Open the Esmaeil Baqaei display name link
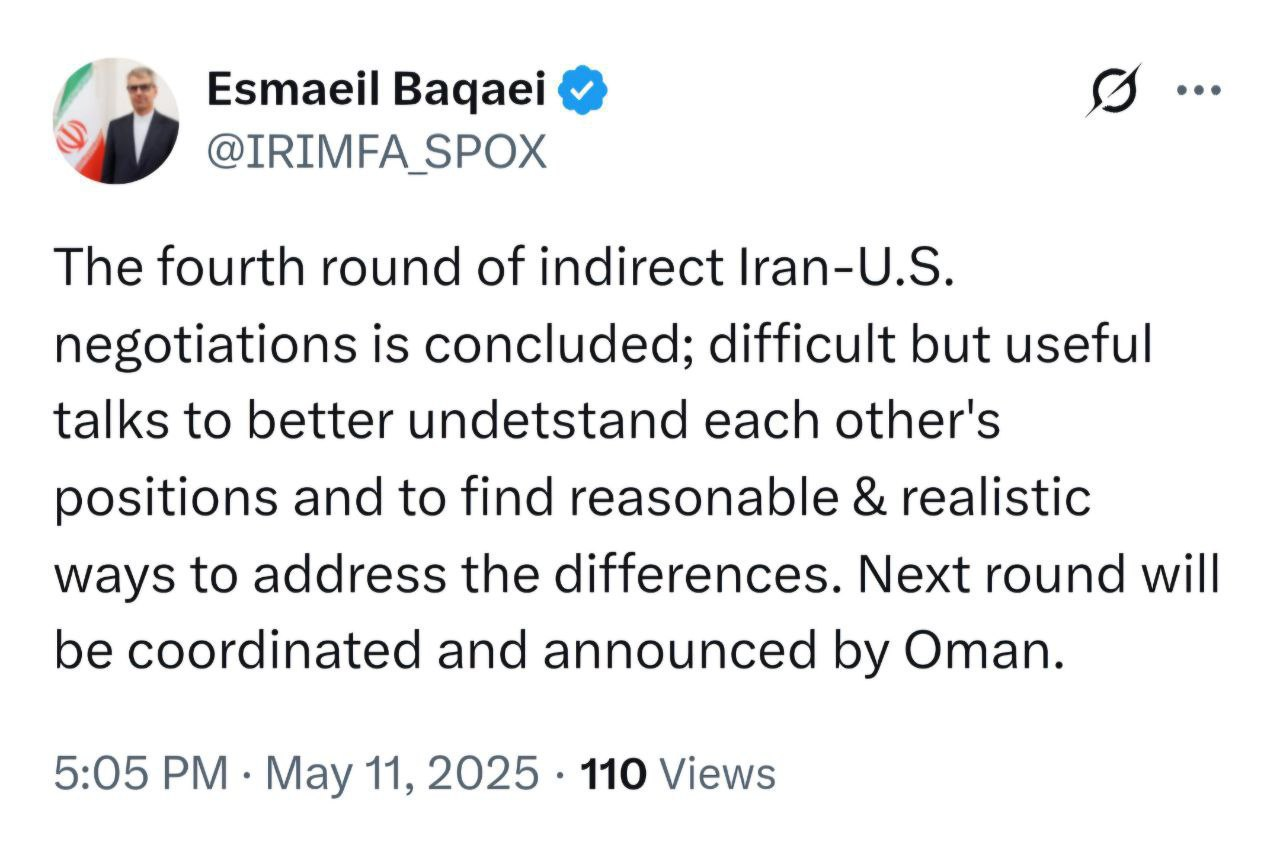Screen dimensions: 1280x845 click(x=377, y=92)
